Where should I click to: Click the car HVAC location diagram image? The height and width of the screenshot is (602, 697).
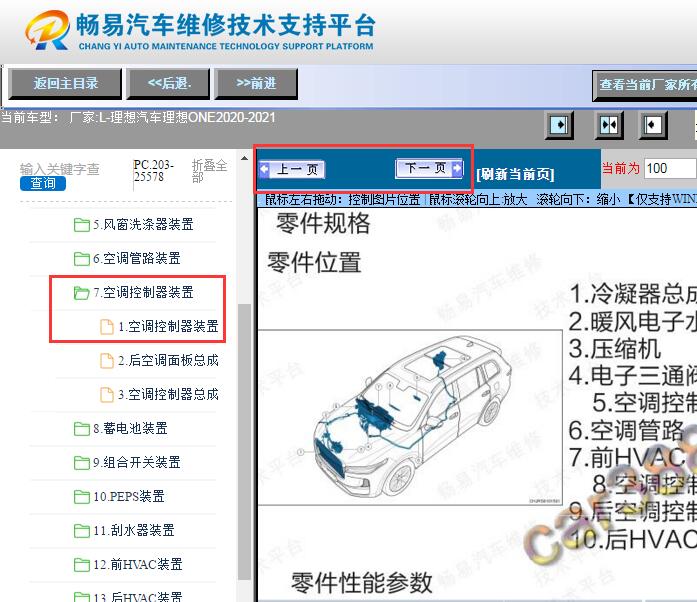pos(410,417)
